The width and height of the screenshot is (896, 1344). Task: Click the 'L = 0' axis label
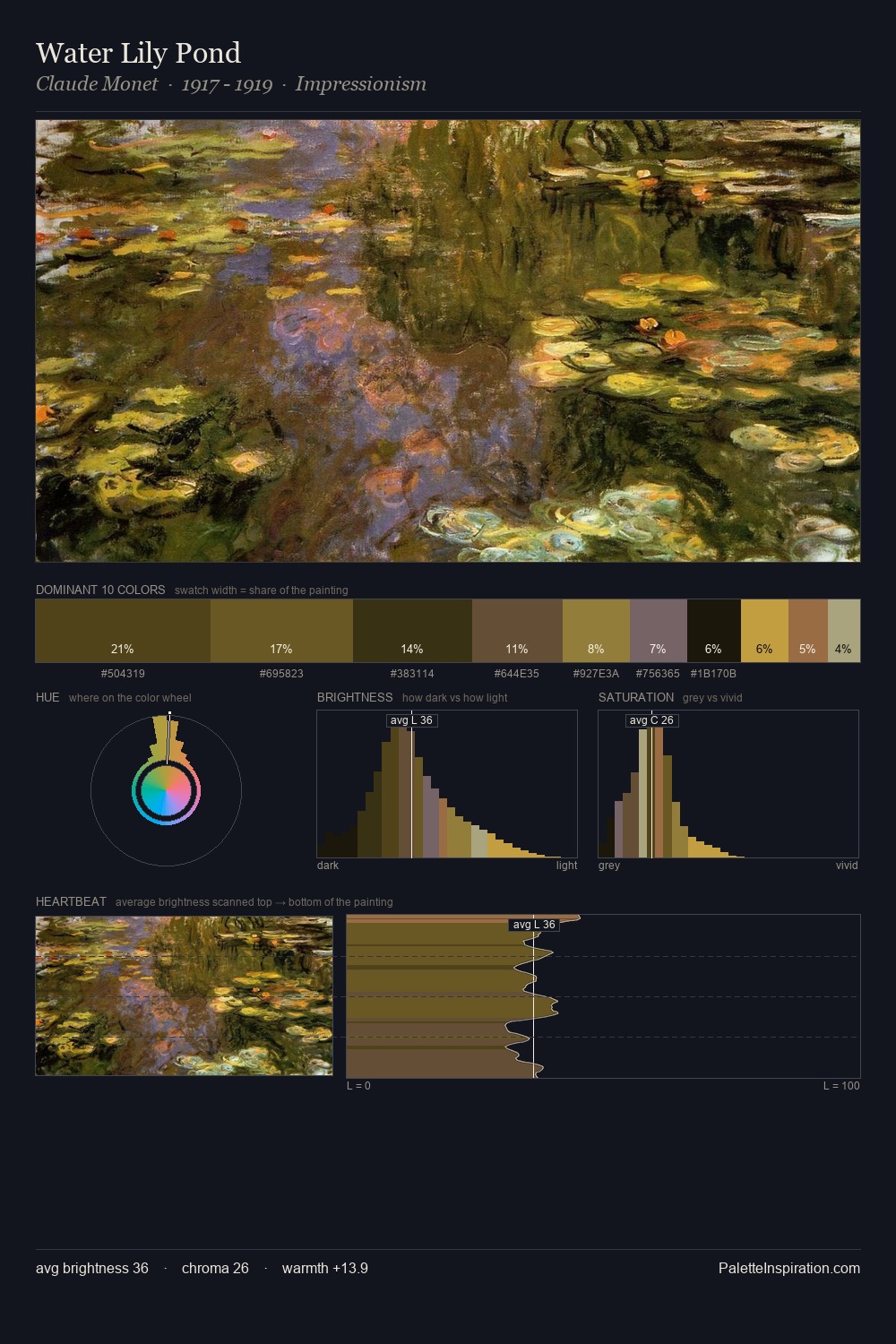click(x=358, y=1086)
